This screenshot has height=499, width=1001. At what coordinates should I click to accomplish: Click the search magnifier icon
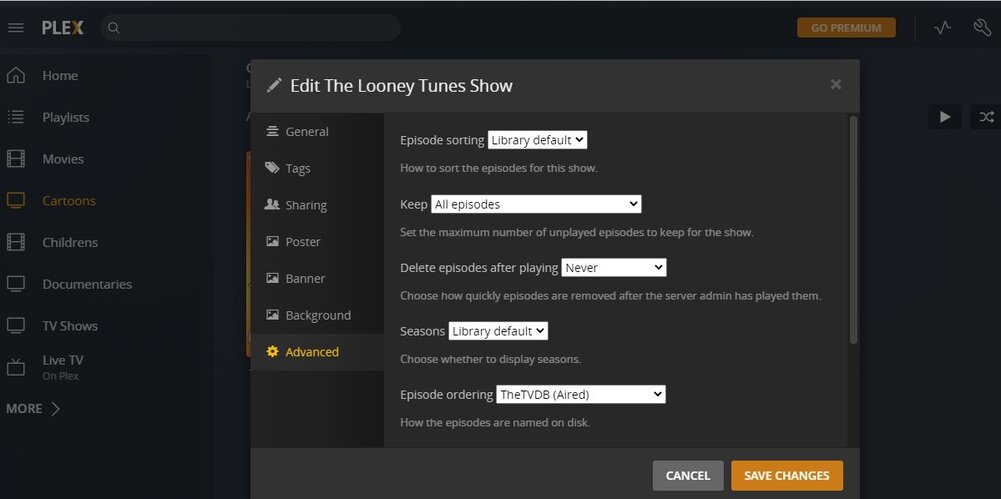point(114,28)
